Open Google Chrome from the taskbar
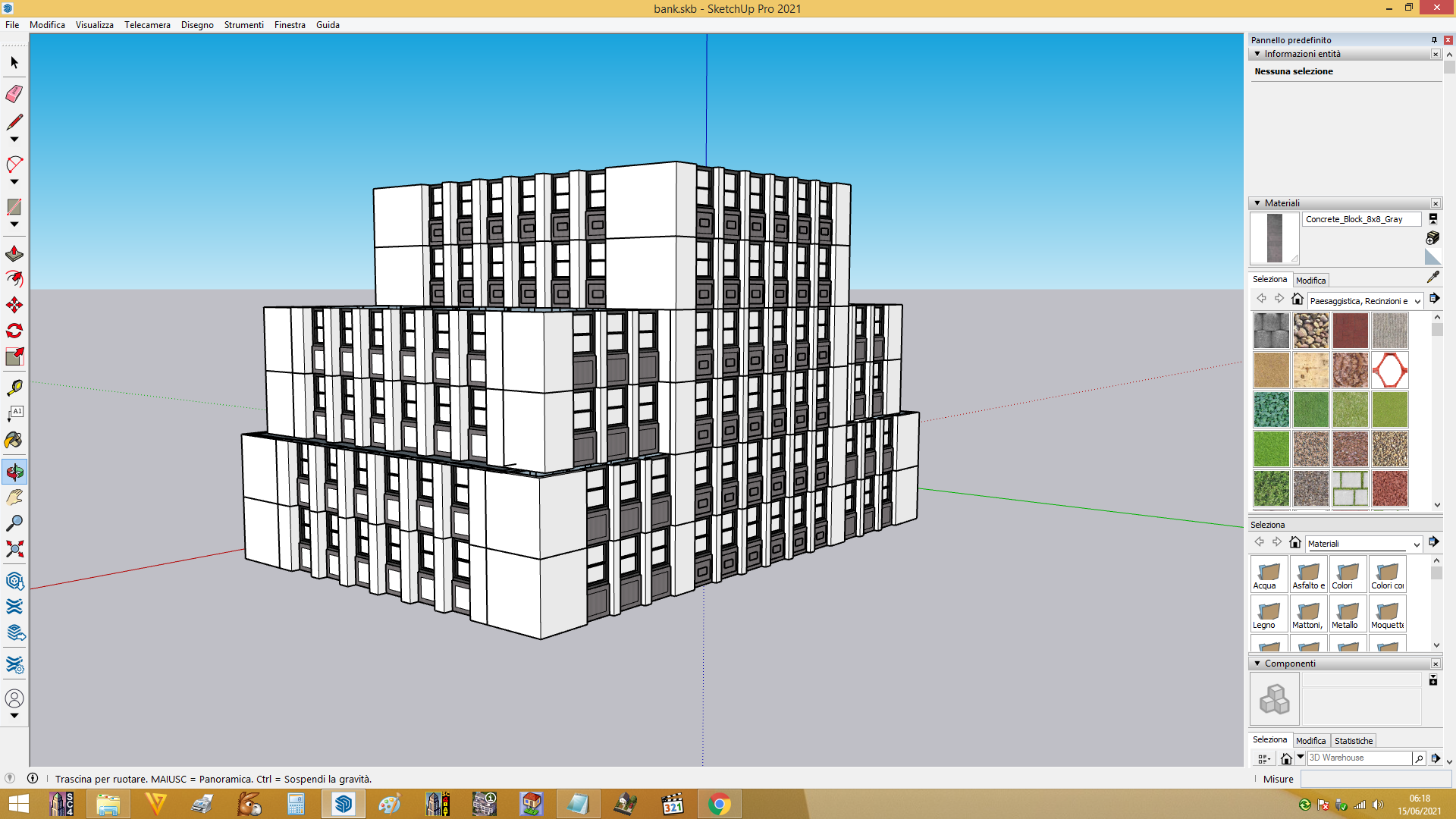The width and height of the screenshot is (1456, 819). pos(719,804)
